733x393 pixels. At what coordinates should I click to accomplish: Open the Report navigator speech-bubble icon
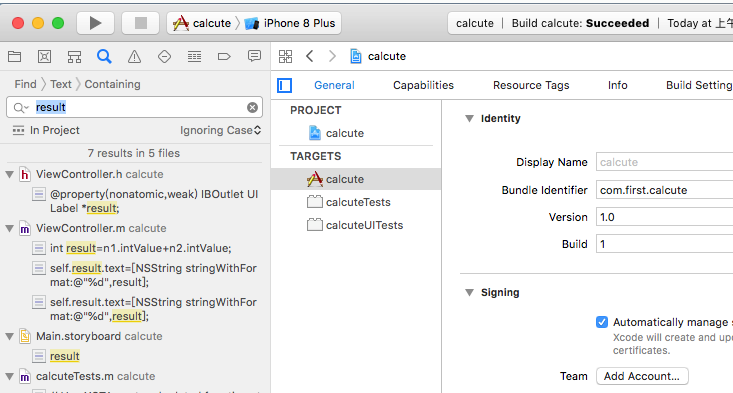click(254, 57)
